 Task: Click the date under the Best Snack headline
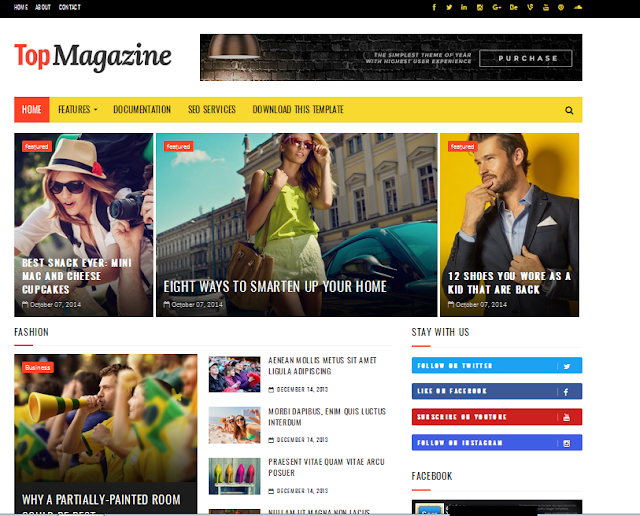[x=51, y=305]
